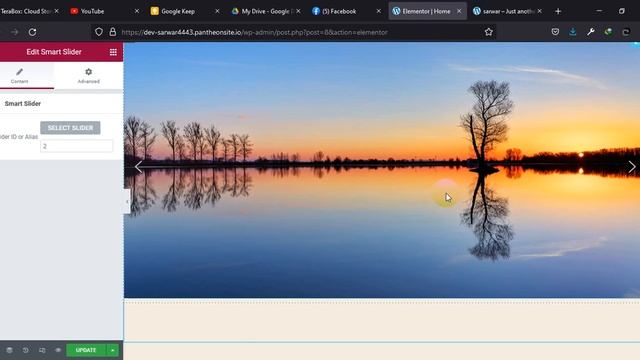Click the green Update button
This screenshot has width=640, height=360.
click(86, 350)
